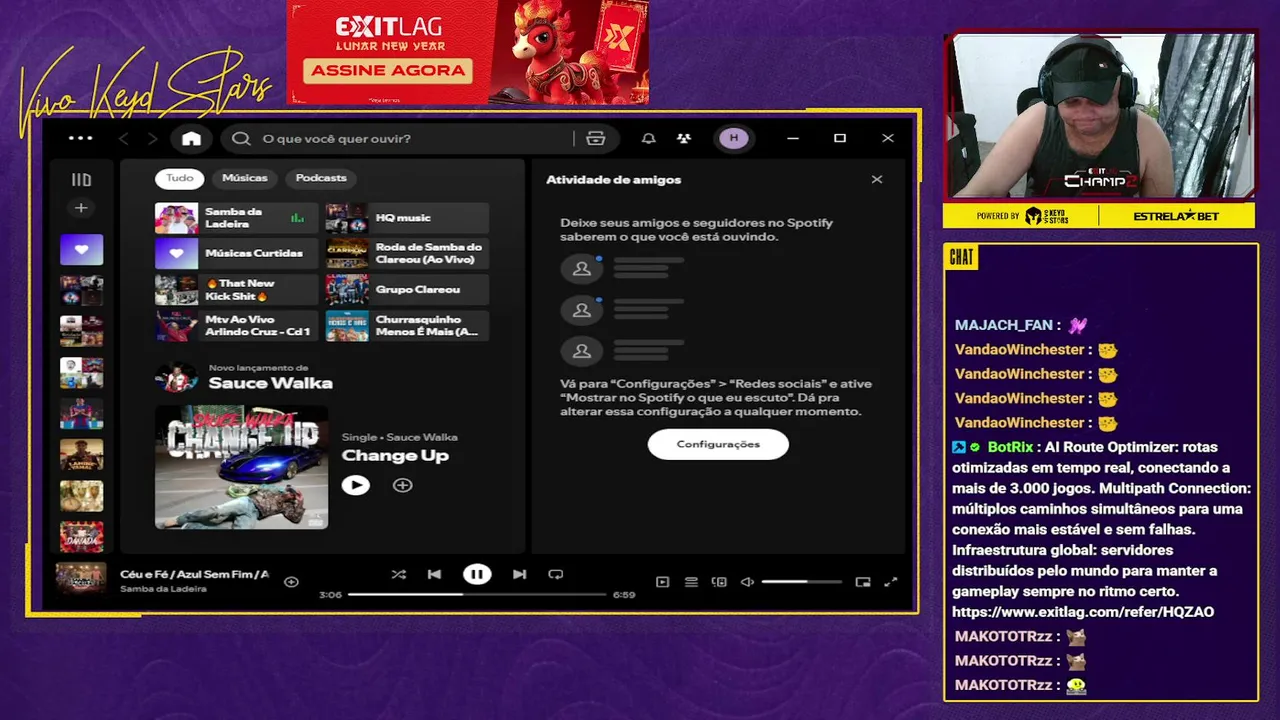Mute with the volume speaker icon
Viewport: 1280px width, 720px height.
[747, 582]
